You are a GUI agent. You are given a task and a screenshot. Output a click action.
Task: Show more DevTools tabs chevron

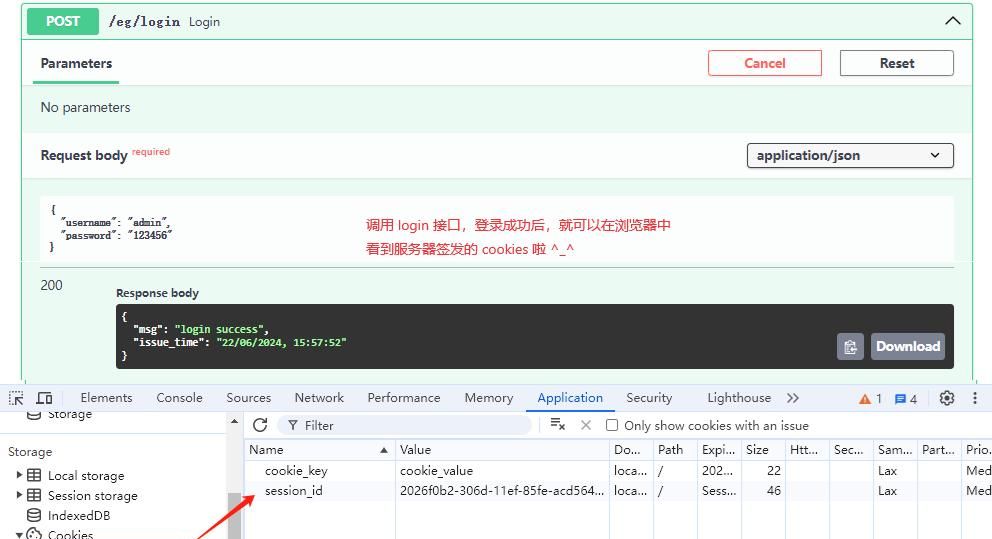click(793, 398)
